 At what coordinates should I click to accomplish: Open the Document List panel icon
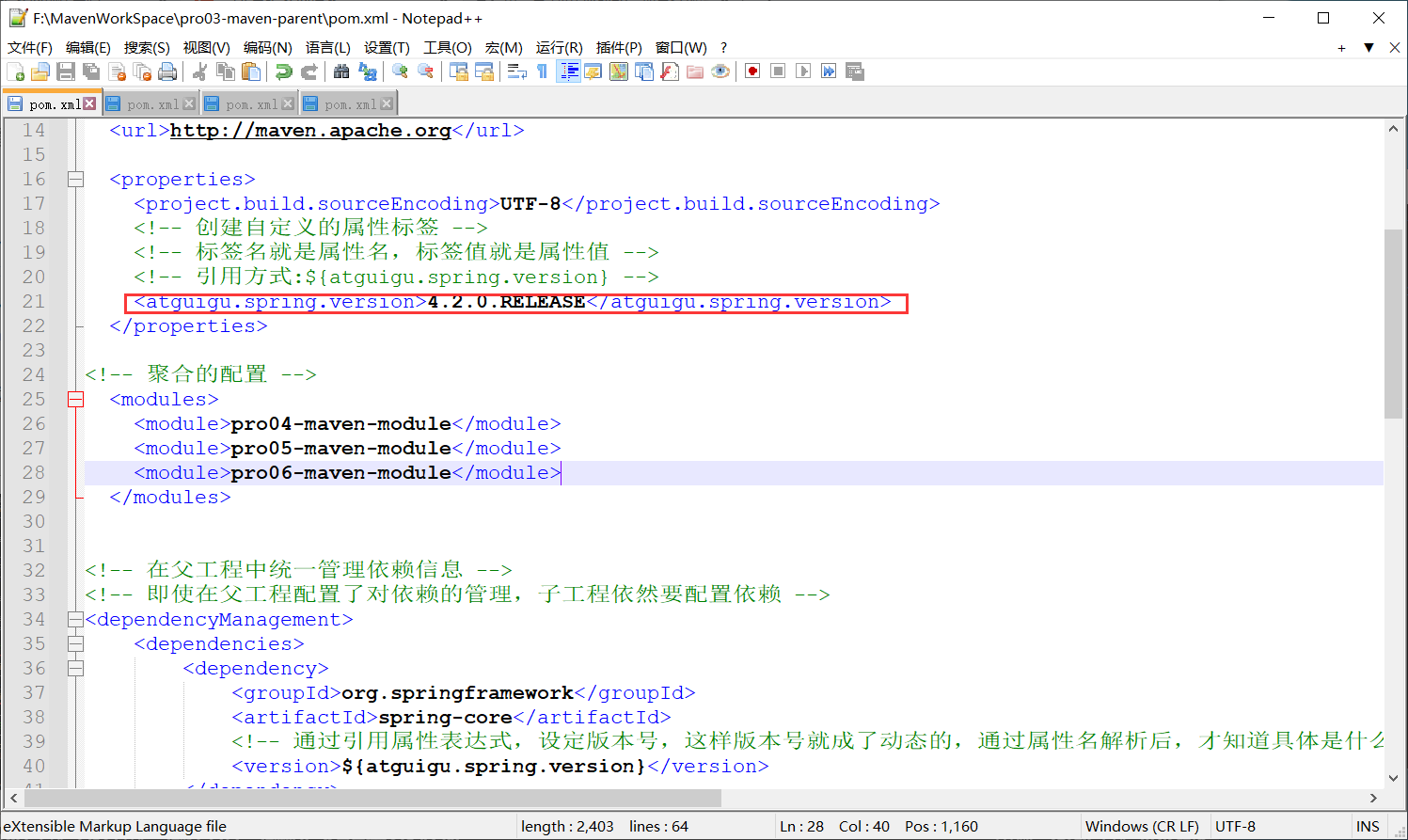644,71
